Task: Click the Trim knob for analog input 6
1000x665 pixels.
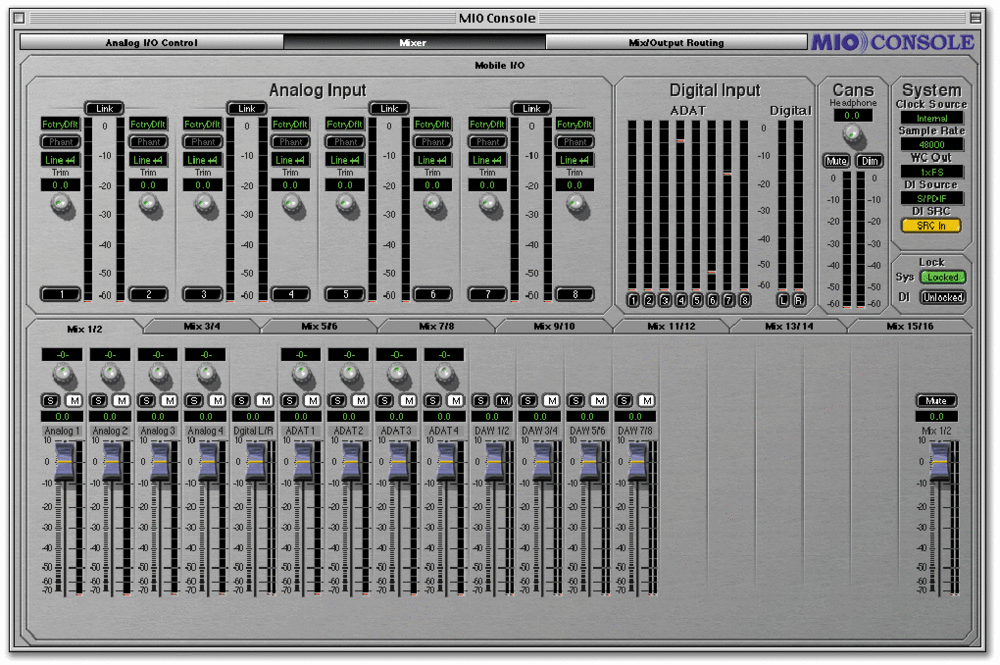Action: point(432,204)
